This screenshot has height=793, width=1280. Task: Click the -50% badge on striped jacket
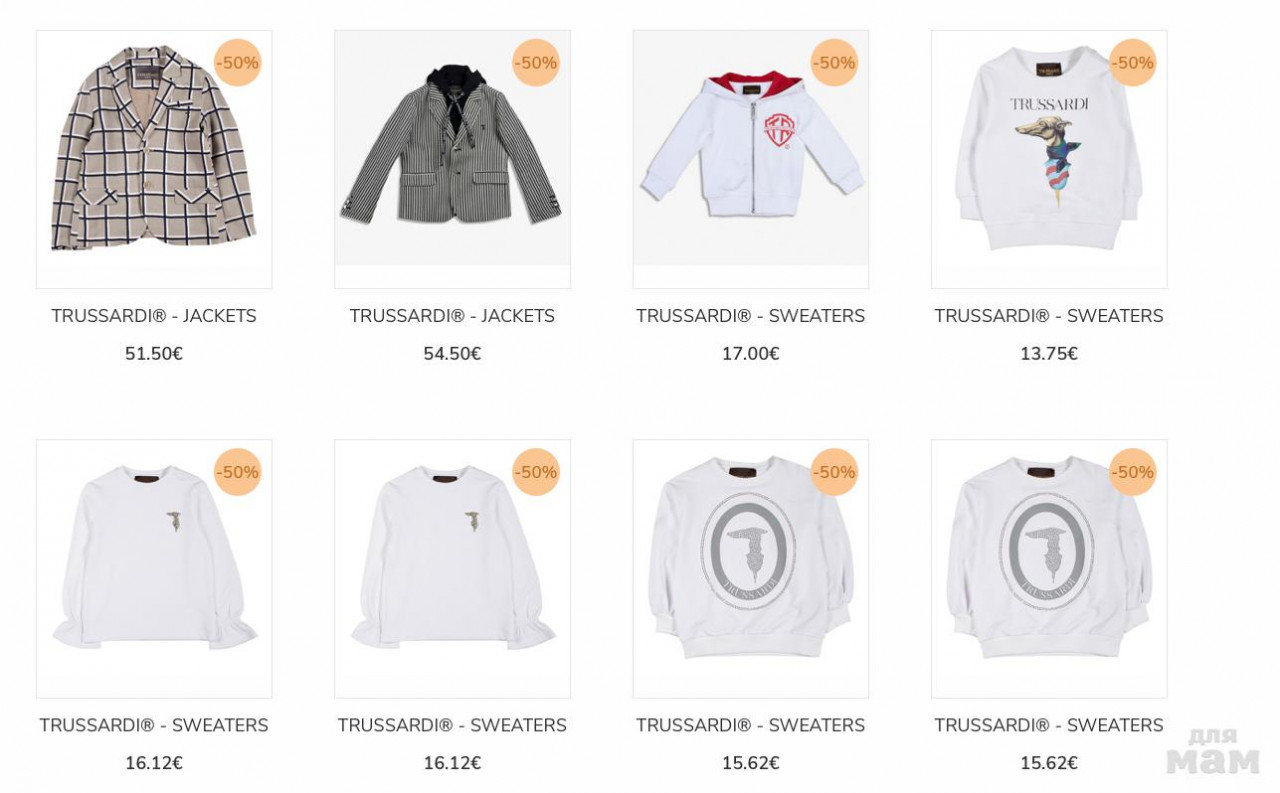pyautogui.click(x=536, y=63)
